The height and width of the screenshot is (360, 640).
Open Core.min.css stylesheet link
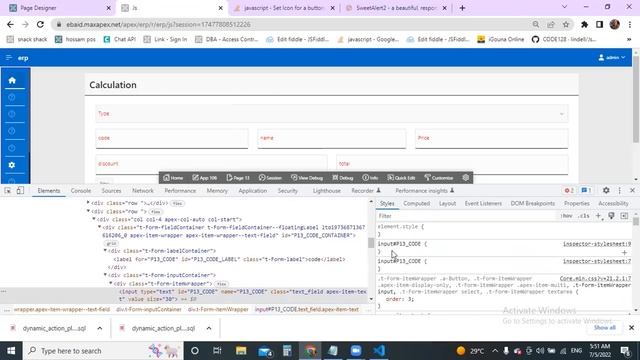595,278
